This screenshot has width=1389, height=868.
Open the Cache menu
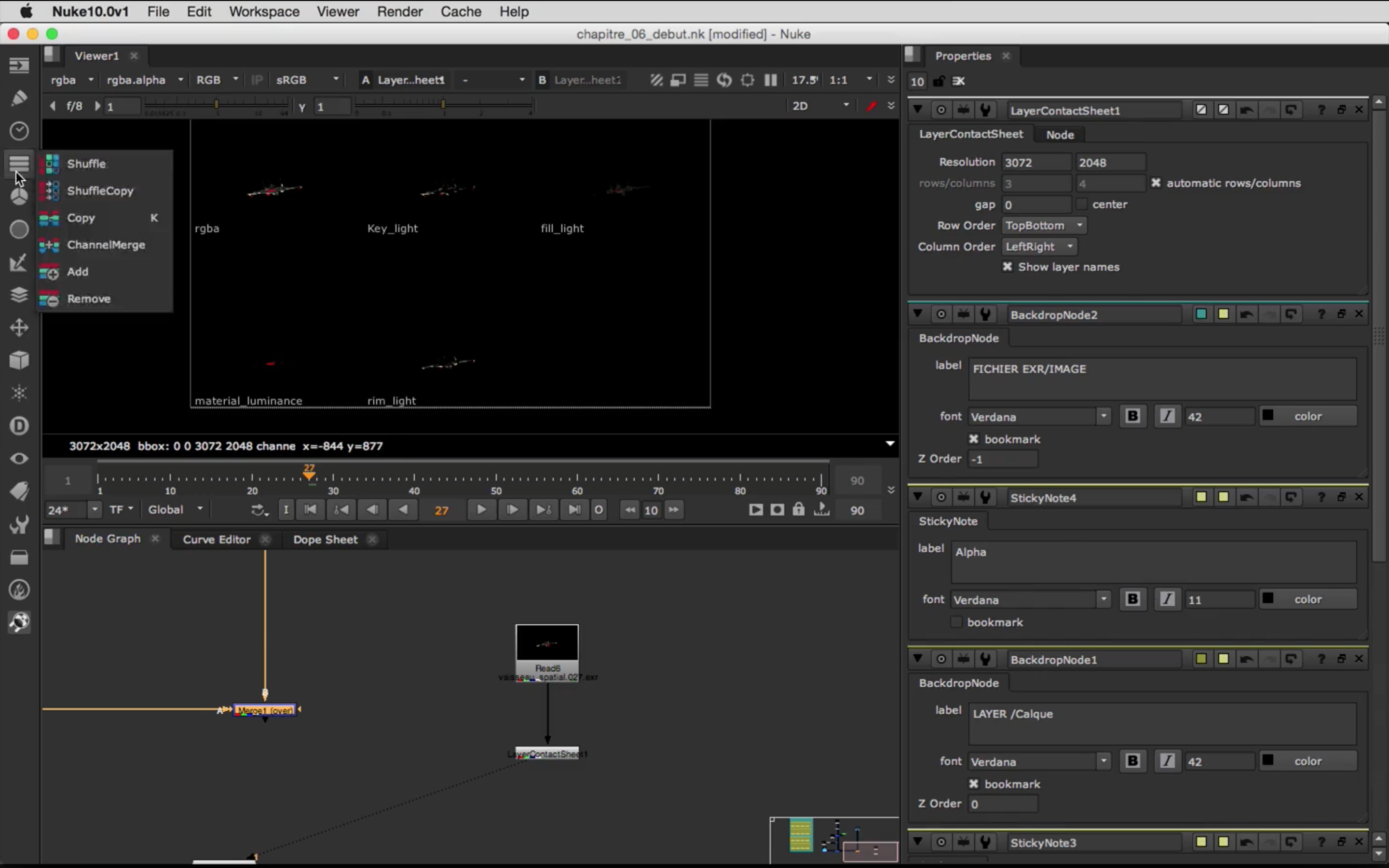461,12
